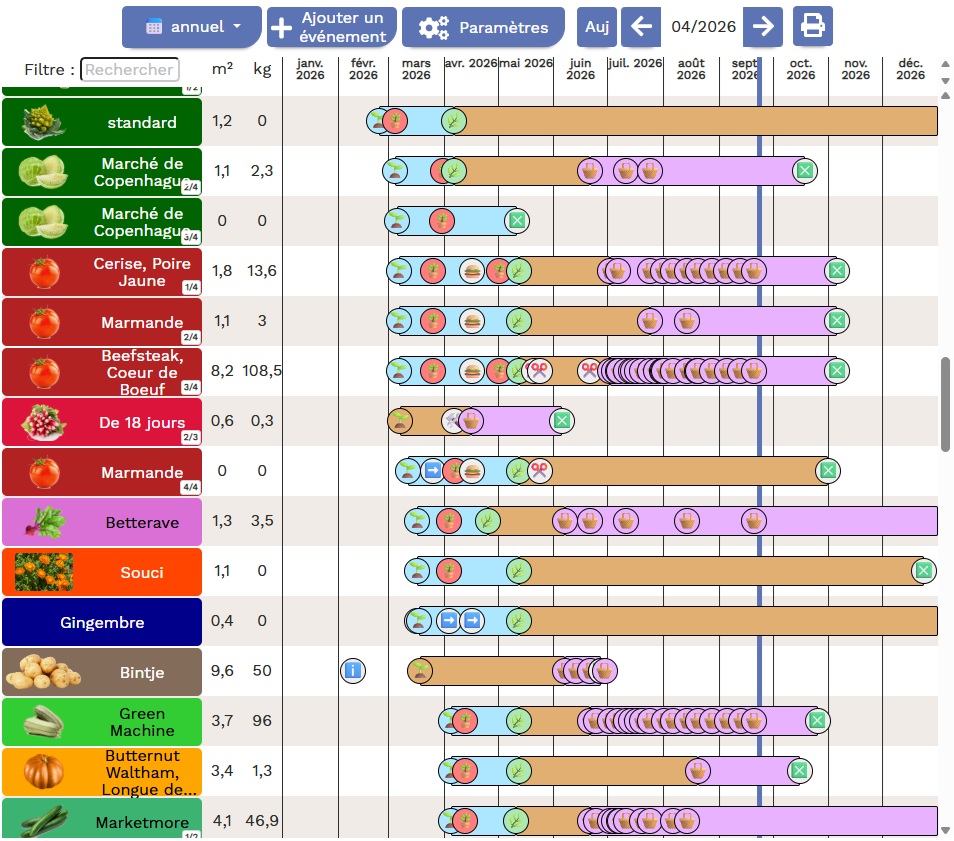The image size is (954, 841).
Task: Click the juin 2026 month header
Action: (580, 69)
